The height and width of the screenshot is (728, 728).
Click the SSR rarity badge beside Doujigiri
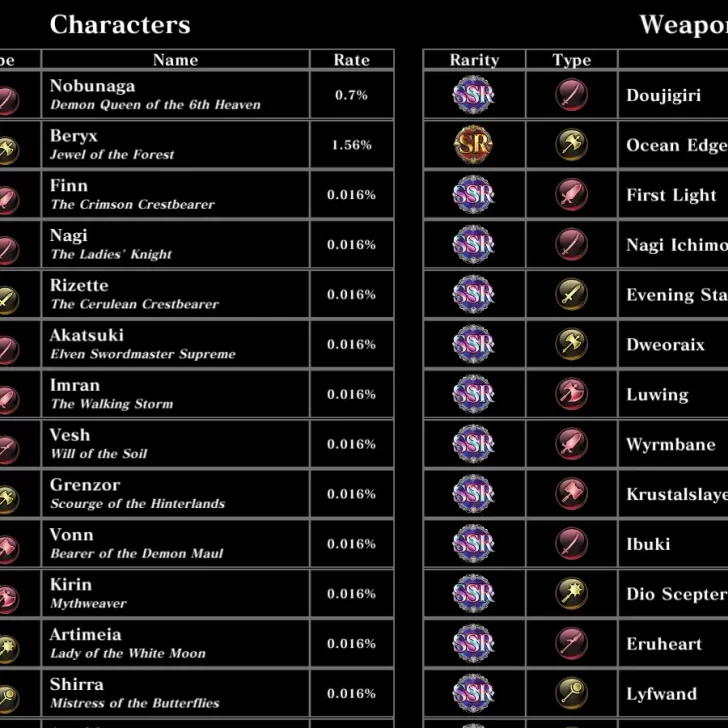point(474,96)
